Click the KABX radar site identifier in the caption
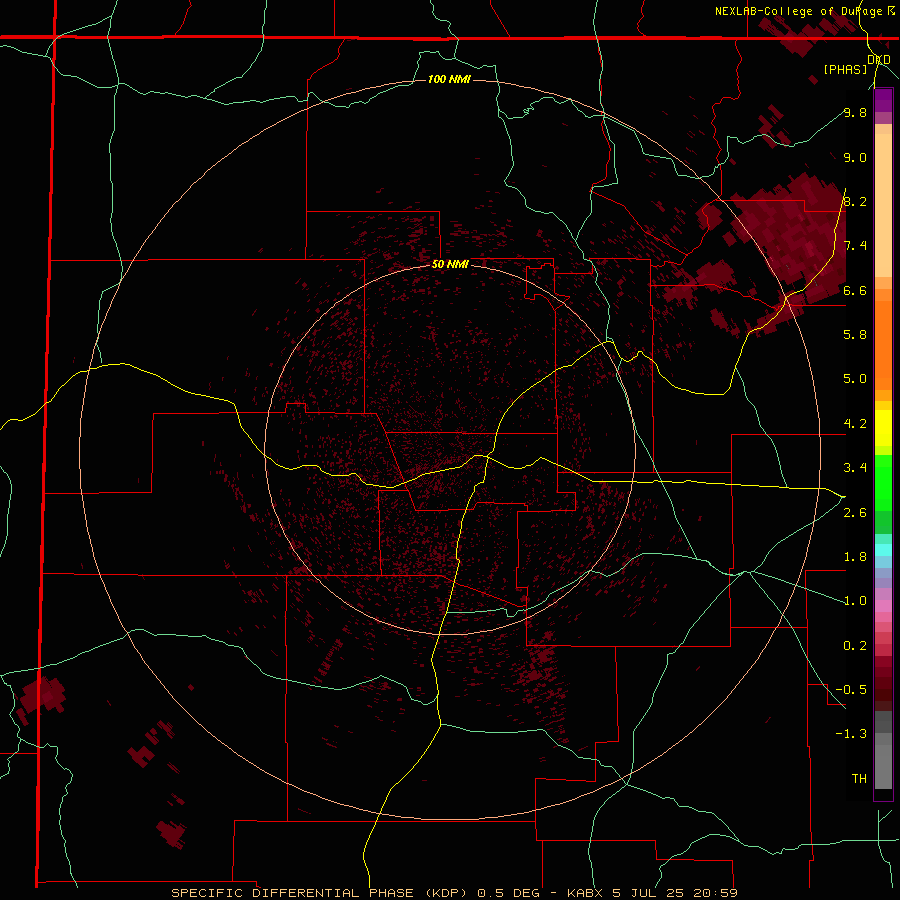 click(585, 893)
